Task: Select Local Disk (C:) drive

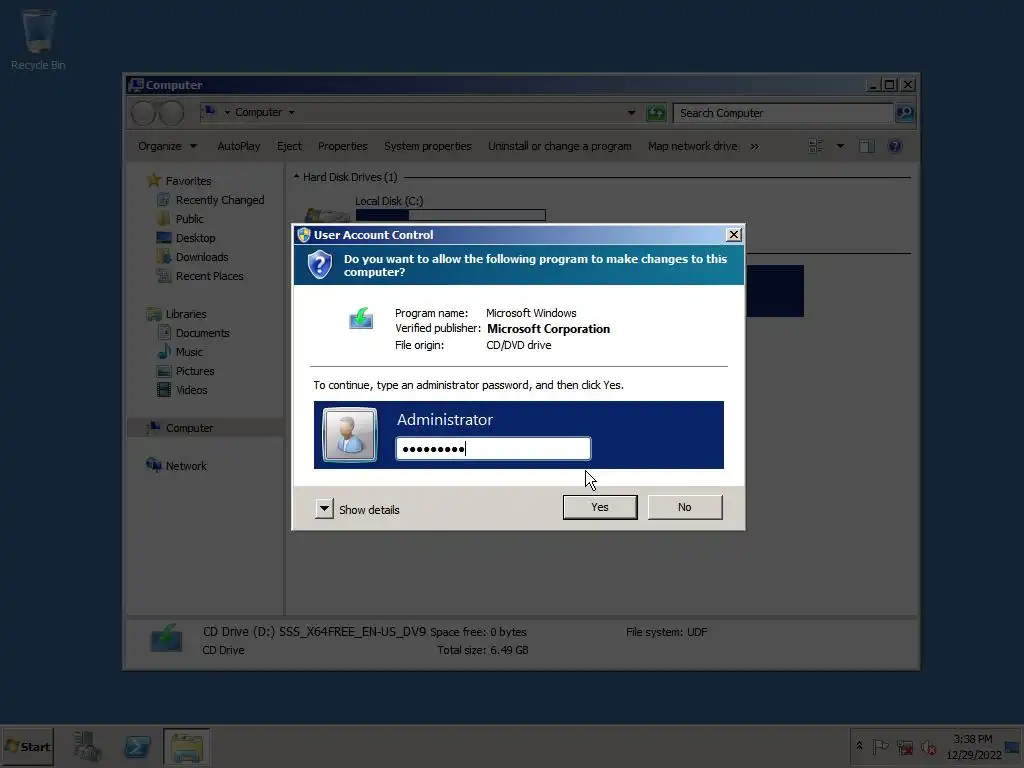Action: [x=389, y=201]
